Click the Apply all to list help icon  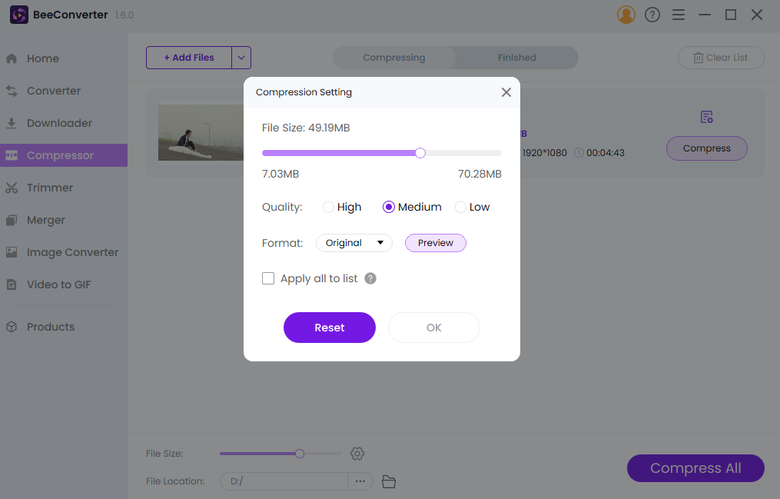tap(370, 279)
